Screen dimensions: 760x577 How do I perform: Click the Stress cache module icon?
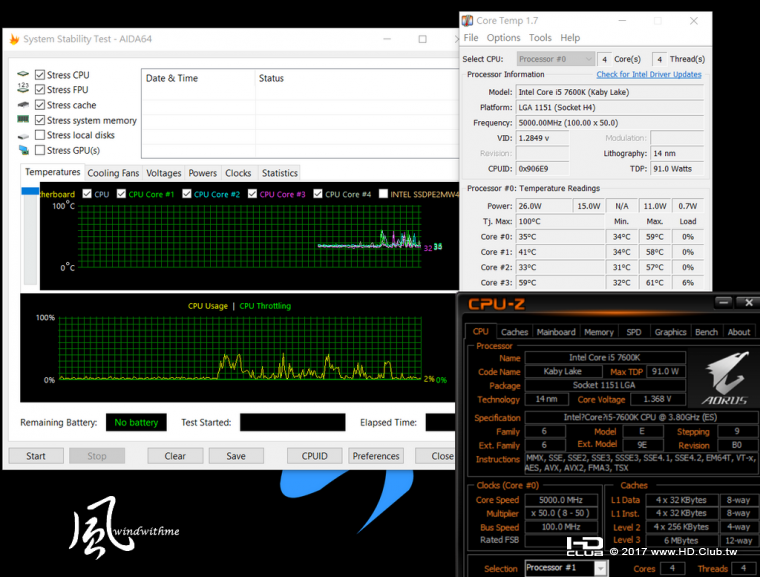pyautogui.click(x=23, y=104)
